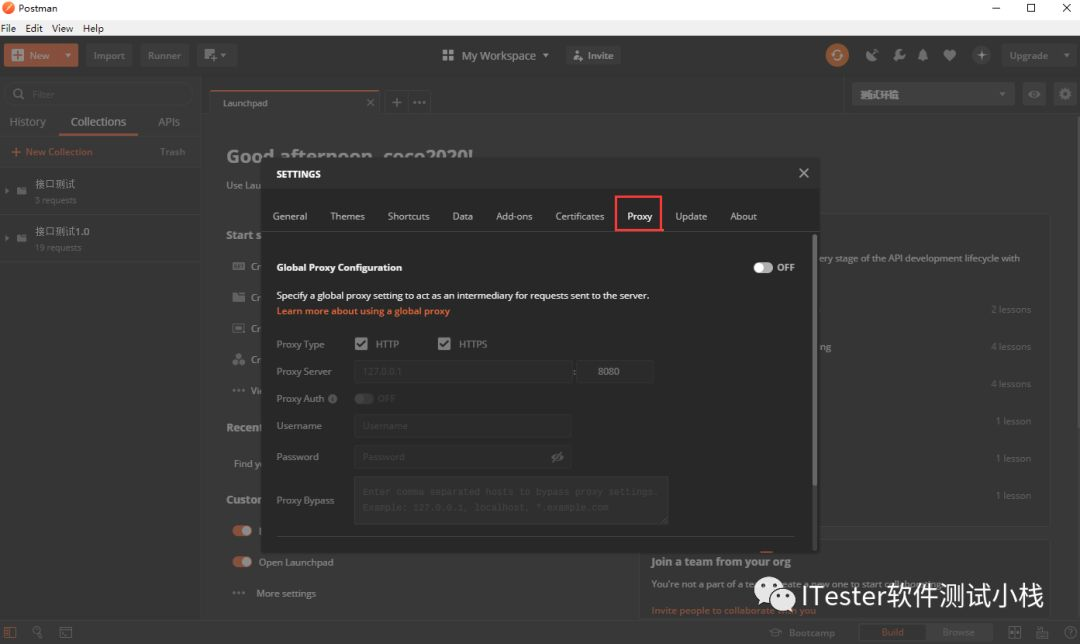This screenshot has height=644, width=1080.
Task: Open settings via the wrench icon
Action: 899,55
